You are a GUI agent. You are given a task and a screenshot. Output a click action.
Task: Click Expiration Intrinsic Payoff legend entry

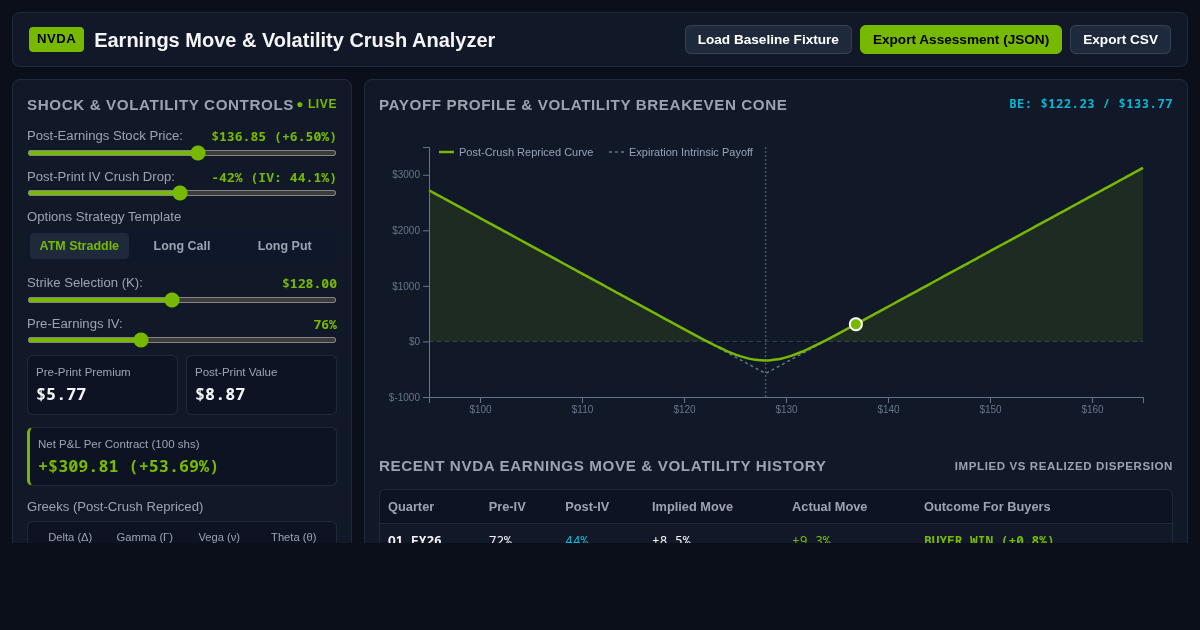[x=681, y=152]
